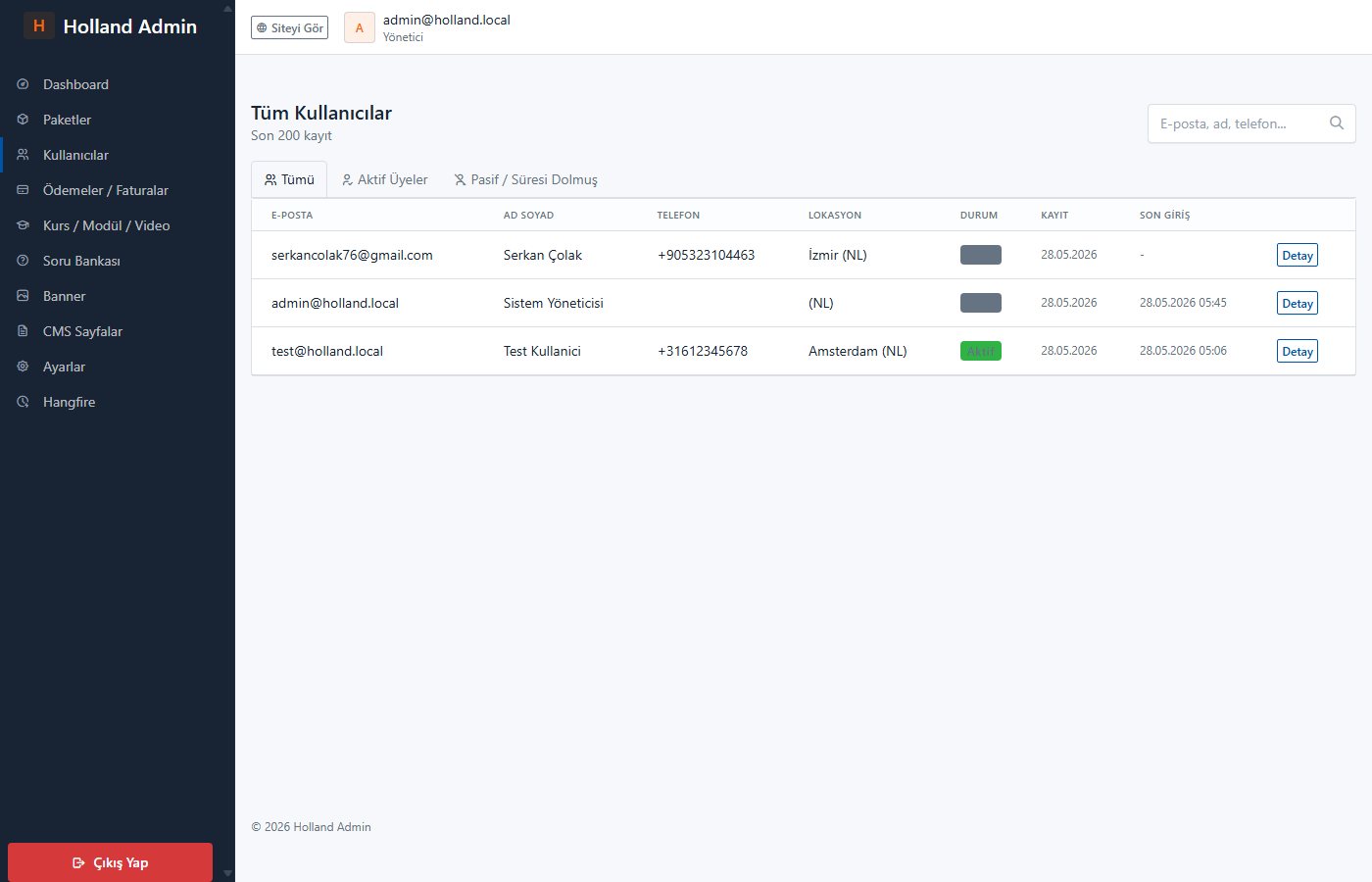Go to Ödemeler / Faturalar page
Viewport: 1372px width, 882px height.
[x=118, y=190]
